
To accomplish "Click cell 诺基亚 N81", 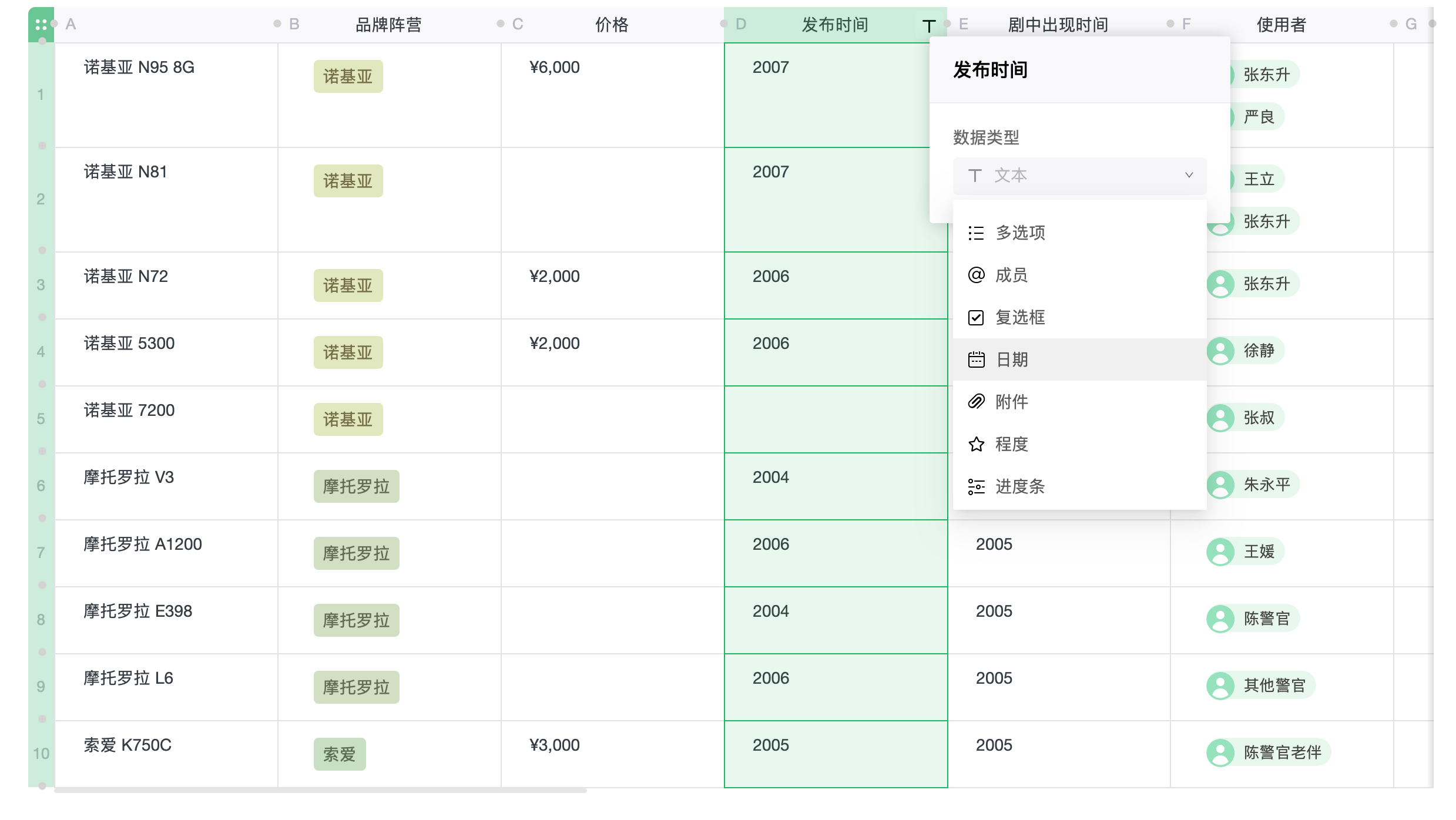I will (166, 200).
